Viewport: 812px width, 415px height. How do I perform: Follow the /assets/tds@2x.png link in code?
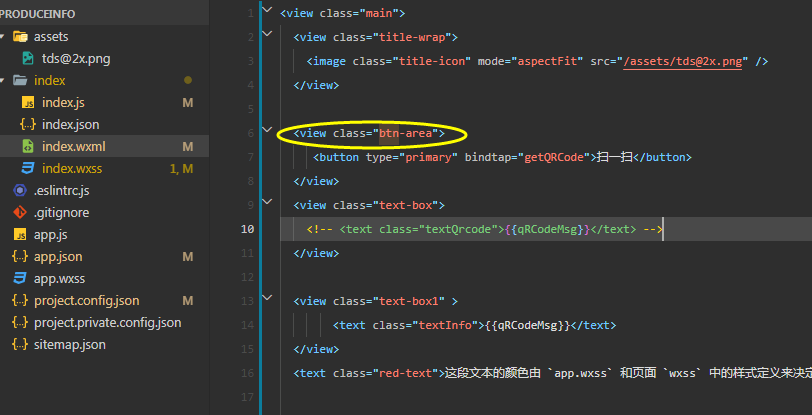pyautogui.click(x=683, y=61)
